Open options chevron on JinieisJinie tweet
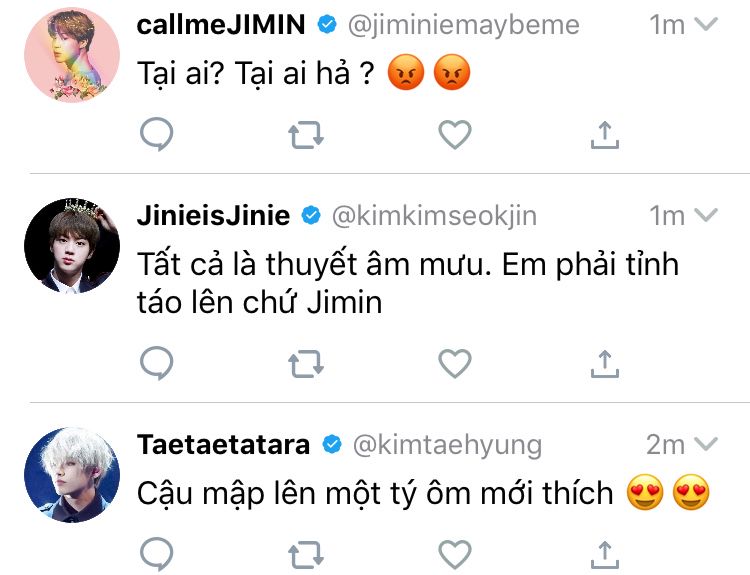Screen dimensions: 750x575 click(x=706, y=215)
